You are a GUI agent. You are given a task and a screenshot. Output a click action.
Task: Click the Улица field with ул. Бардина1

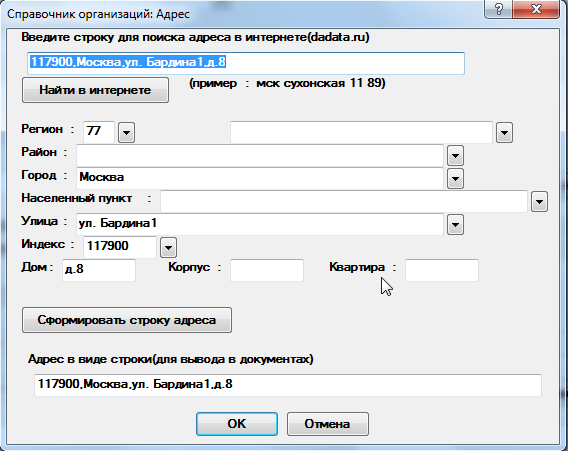260,224
